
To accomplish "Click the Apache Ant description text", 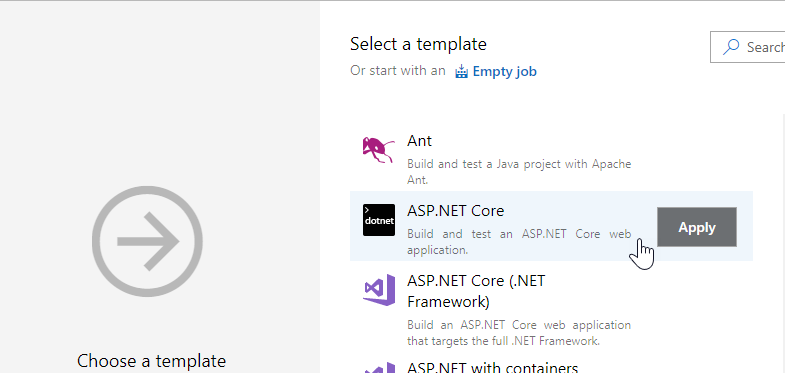I will pos(519,171).
